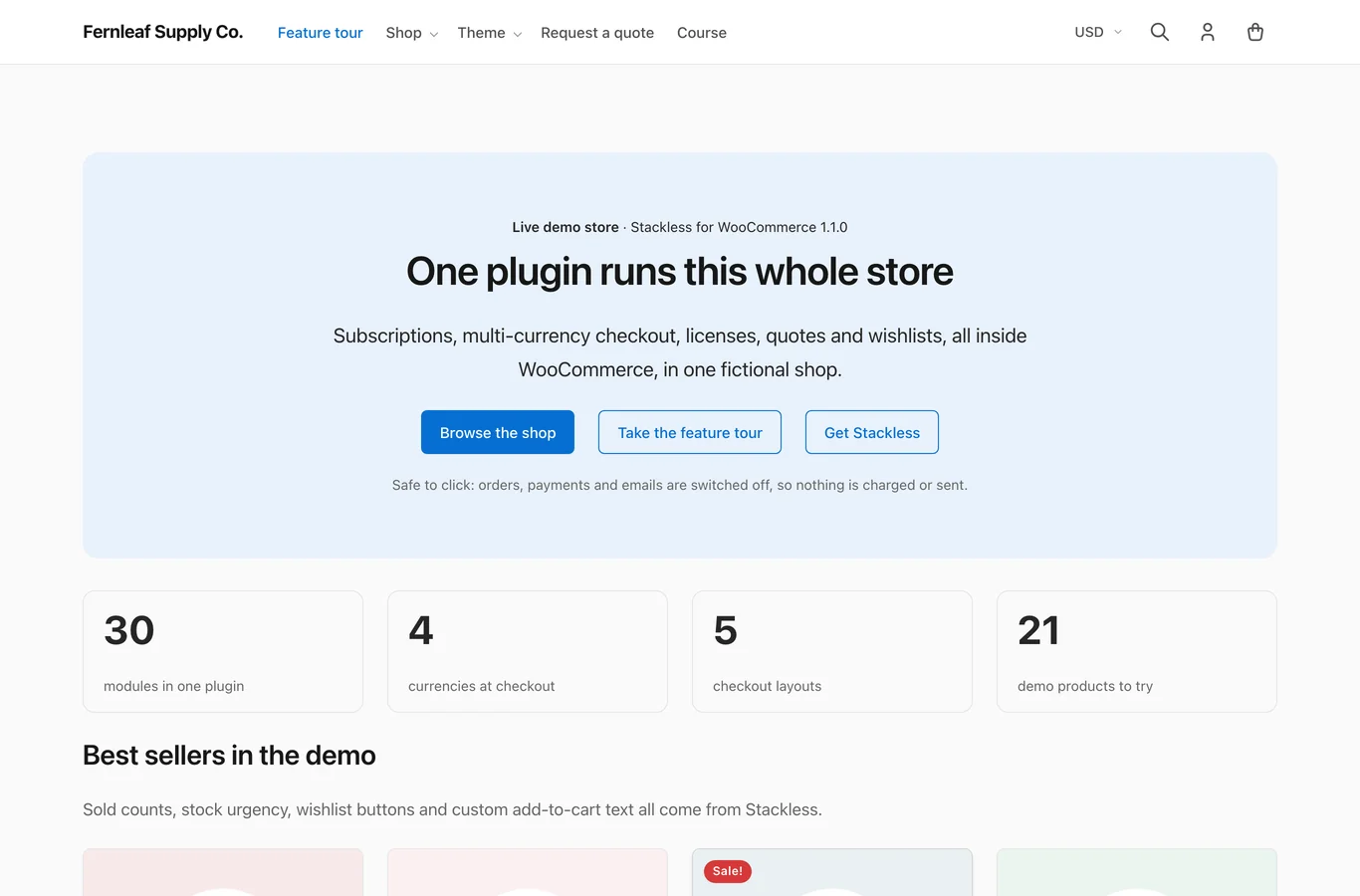Click Take the feature tour button

click(x=690, y=432)
